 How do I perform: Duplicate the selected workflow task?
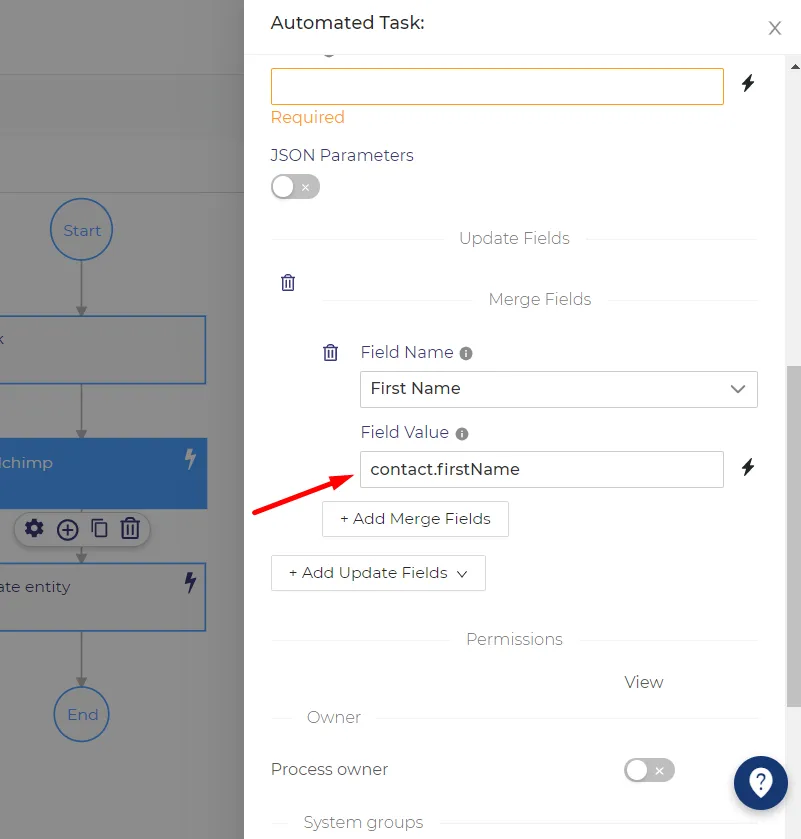99,528
